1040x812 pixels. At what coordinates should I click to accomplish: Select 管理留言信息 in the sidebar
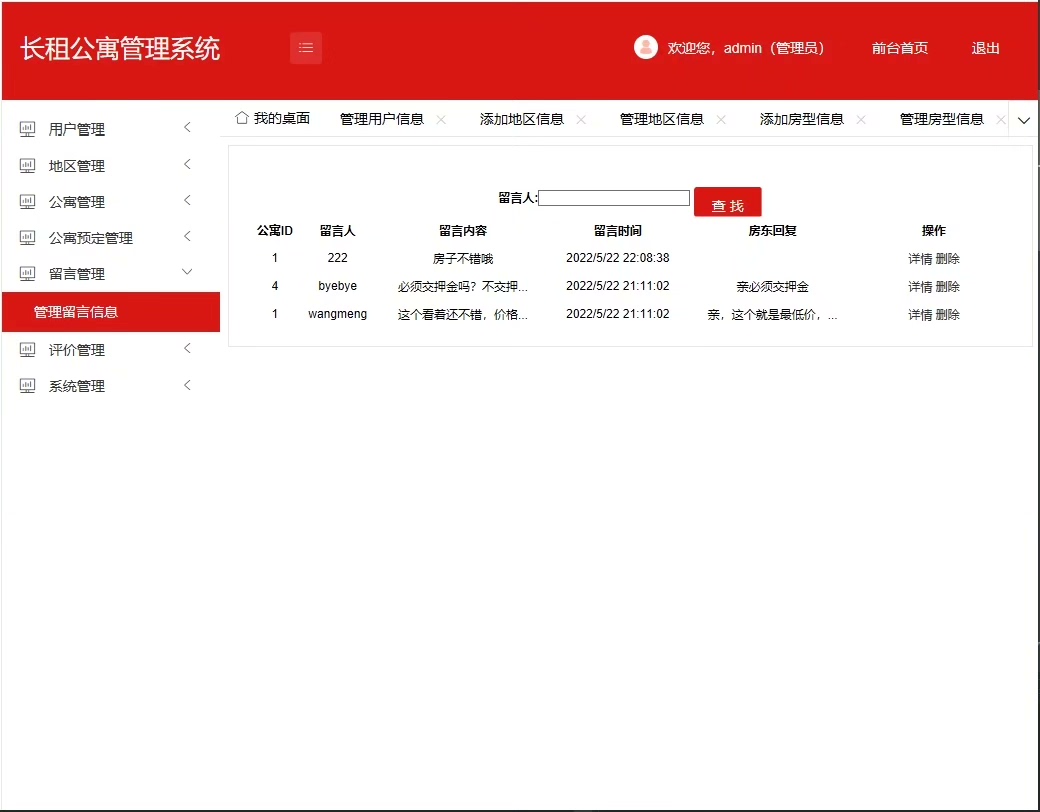tap(76, 312)
